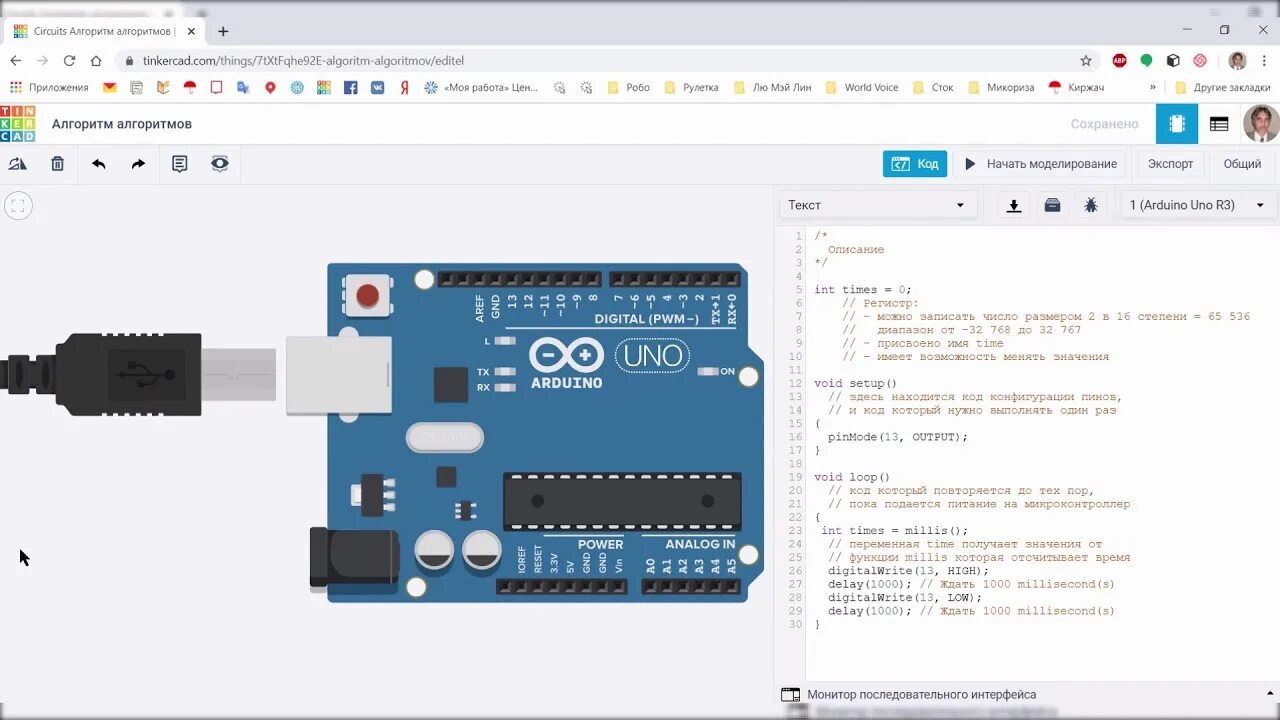The width and height of the screenshot is (1280, 720).
Task: Click the Общий share button
Action: pyautogui.click(x=1242, y=164)
